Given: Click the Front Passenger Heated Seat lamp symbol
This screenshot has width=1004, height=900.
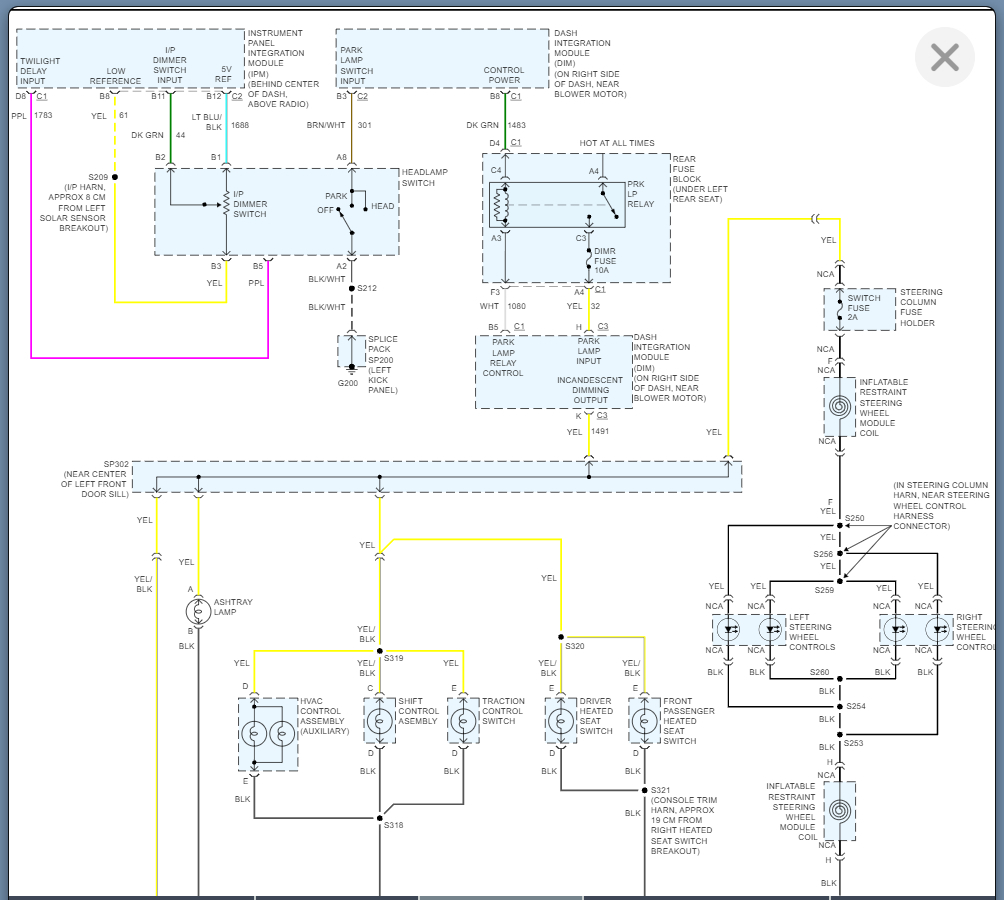Looking at the screenshot, I should click(x=644, y=721).
